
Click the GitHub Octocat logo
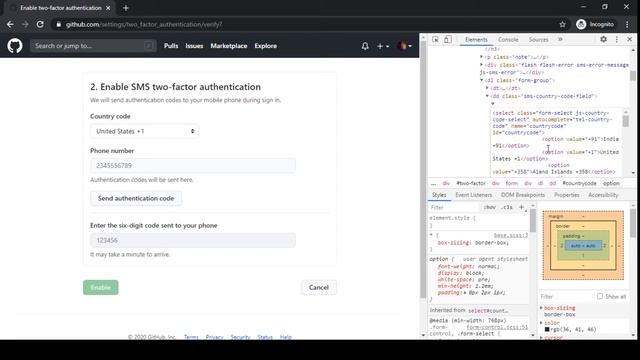(x=15, y=46)
